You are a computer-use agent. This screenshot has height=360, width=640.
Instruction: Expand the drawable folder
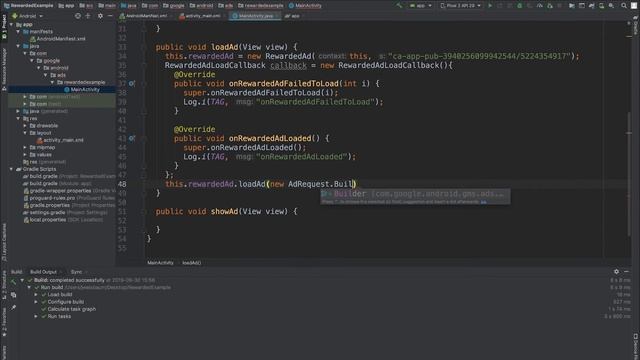click(x=25, y=126)
